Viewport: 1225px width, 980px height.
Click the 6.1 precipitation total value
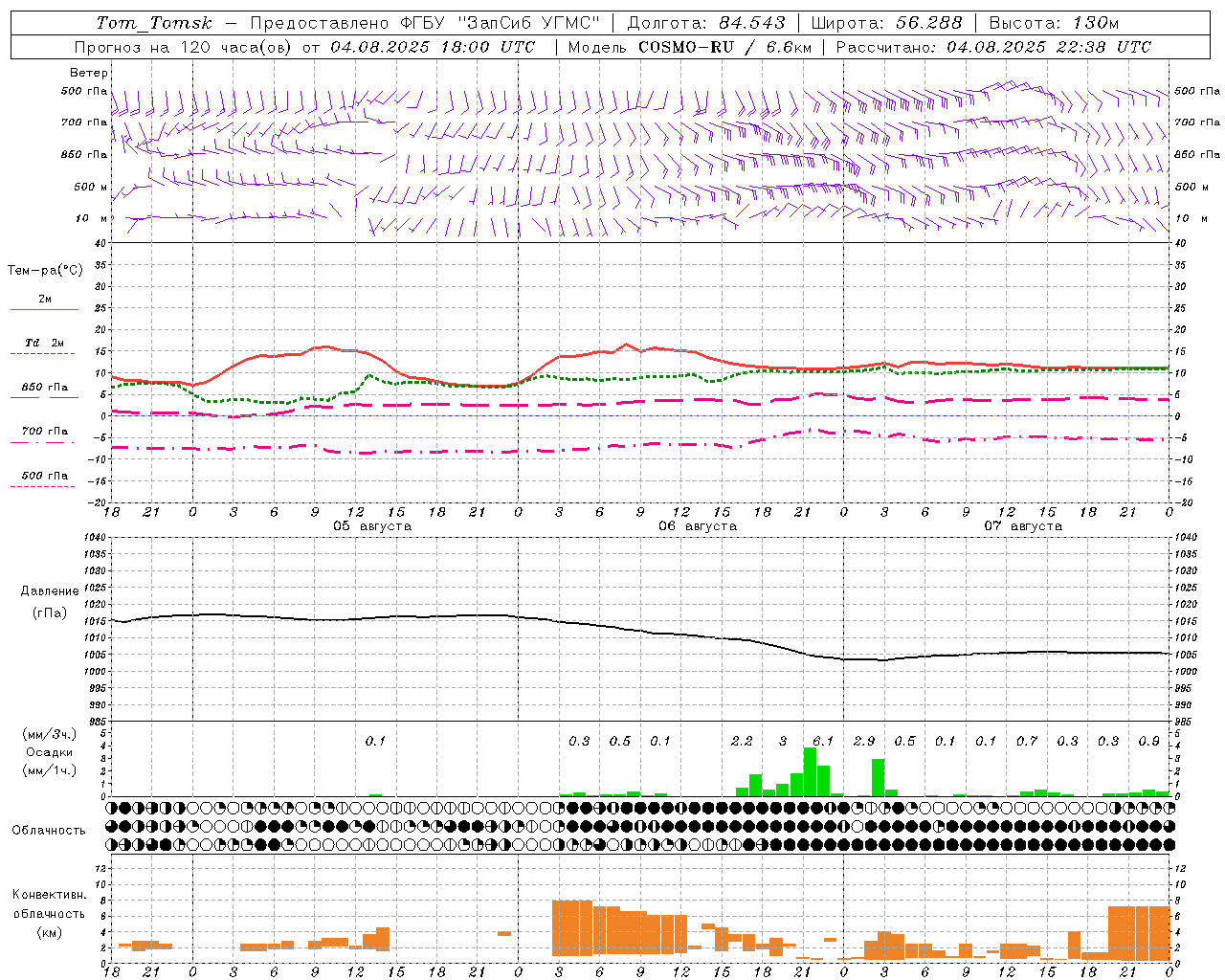[823, 741]
